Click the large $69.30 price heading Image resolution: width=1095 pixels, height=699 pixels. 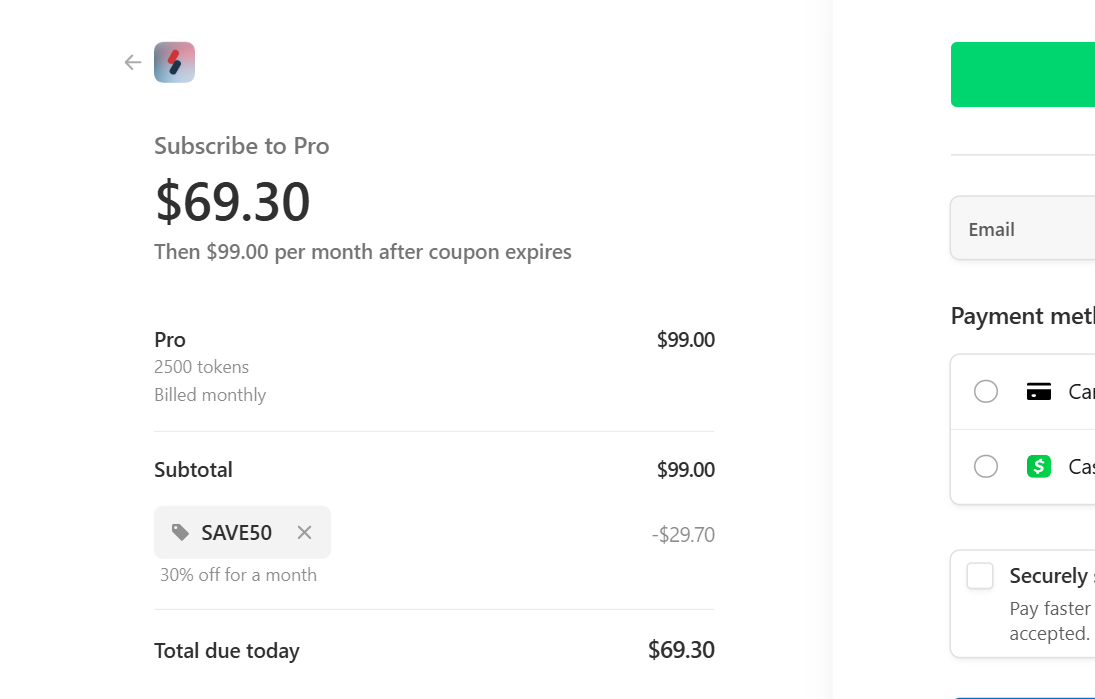tap(232, 201)
